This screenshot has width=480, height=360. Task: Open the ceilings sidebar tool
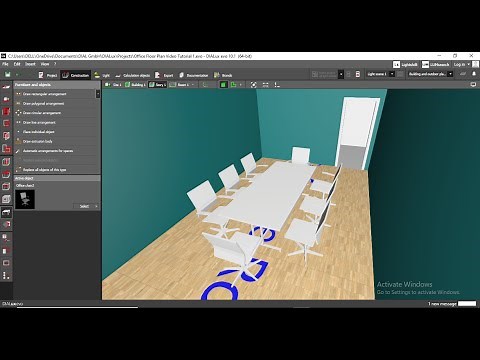(x=6, y=174)
